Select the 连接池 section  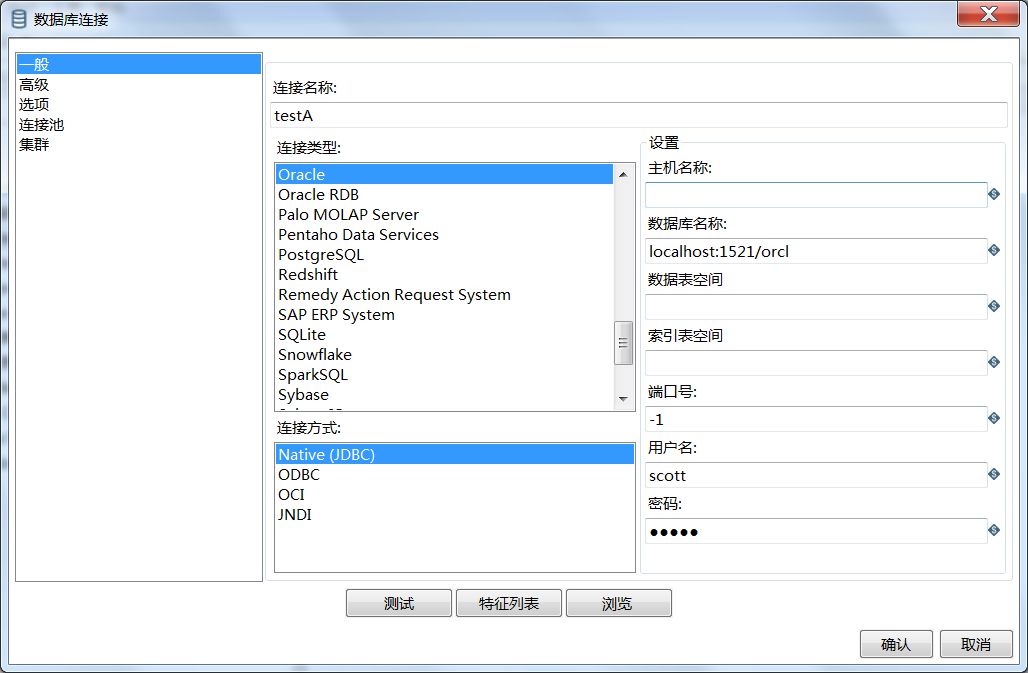40,124
